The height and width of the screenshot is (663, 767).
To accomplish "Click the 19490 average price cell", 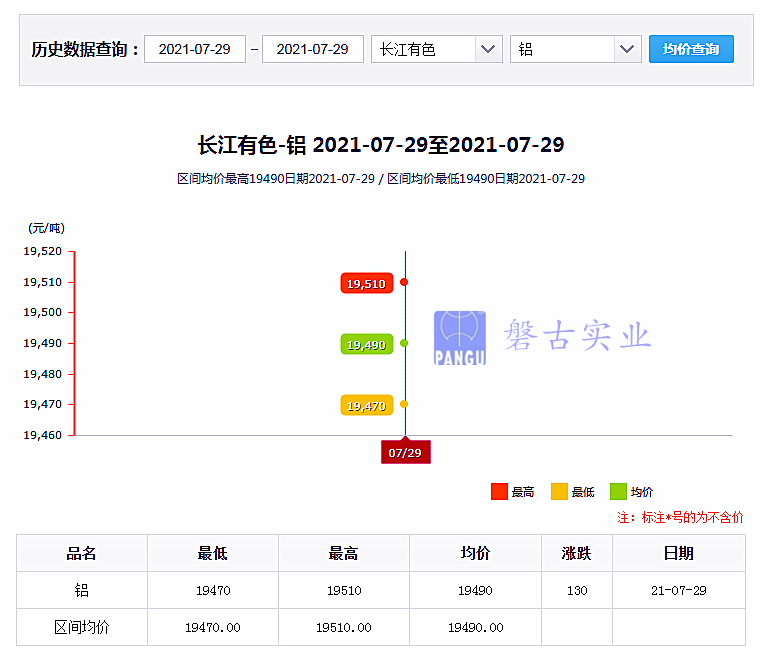I will [x=475, y=590].
